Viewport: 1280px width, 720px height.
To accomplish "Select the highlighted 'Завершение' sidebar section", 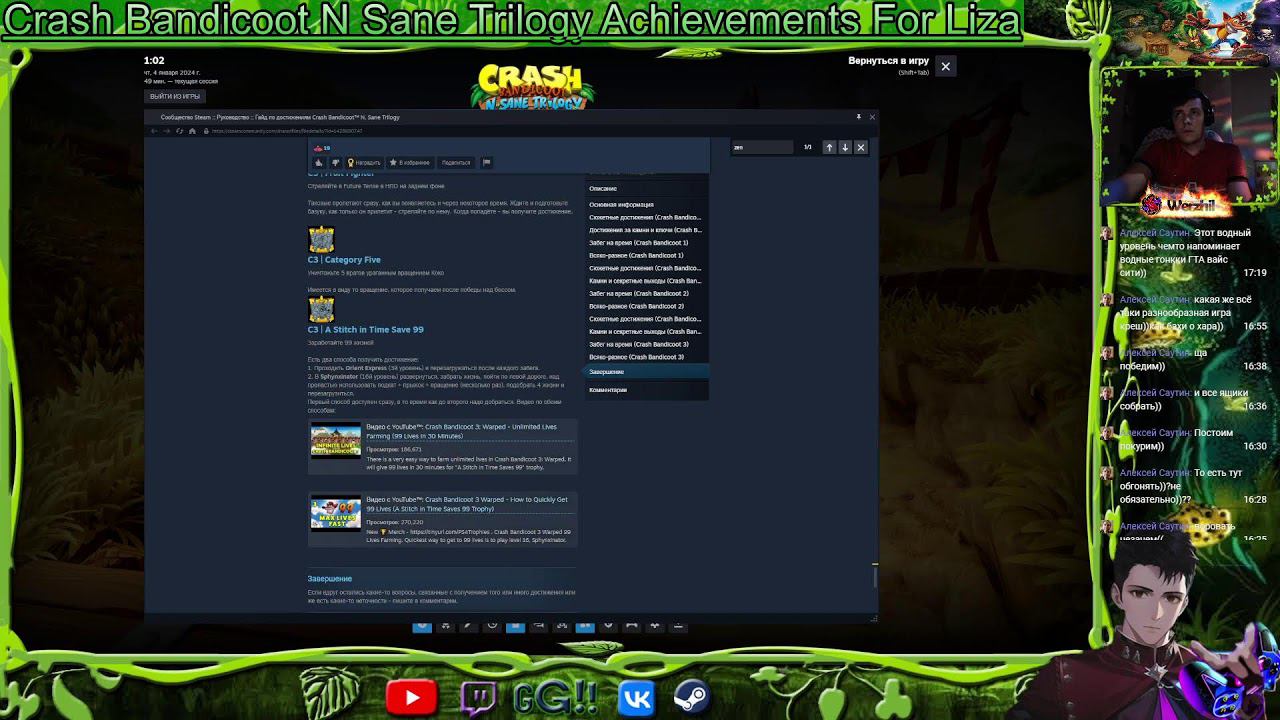I will tap(646, 372).
